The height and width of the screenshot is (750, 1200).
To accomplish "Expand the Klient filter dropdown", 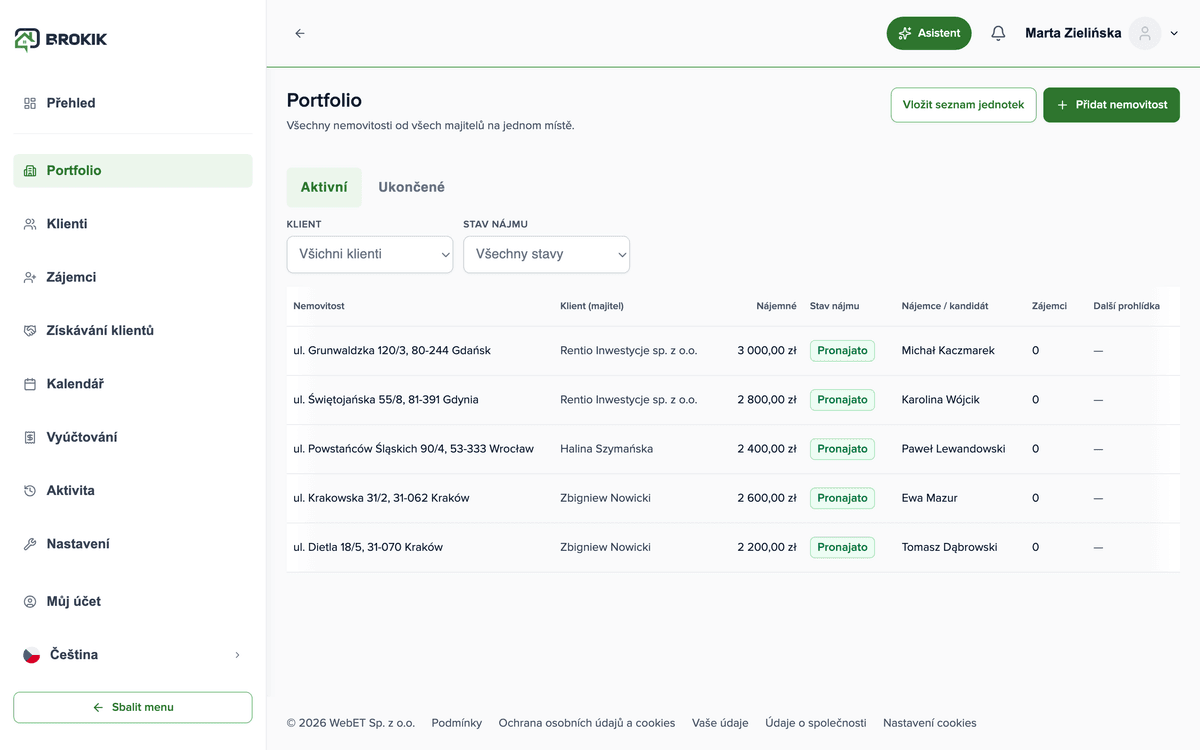I will coord(370,254).
